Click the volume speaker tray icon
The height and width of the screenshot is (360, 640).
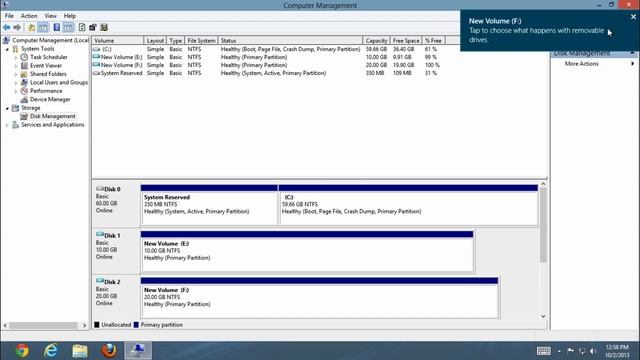coord(593,351)
